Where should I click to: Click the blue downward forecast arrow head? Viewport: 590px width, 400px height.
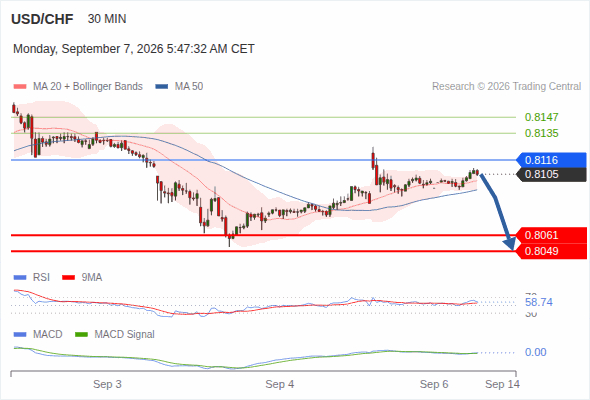(510, 244)
